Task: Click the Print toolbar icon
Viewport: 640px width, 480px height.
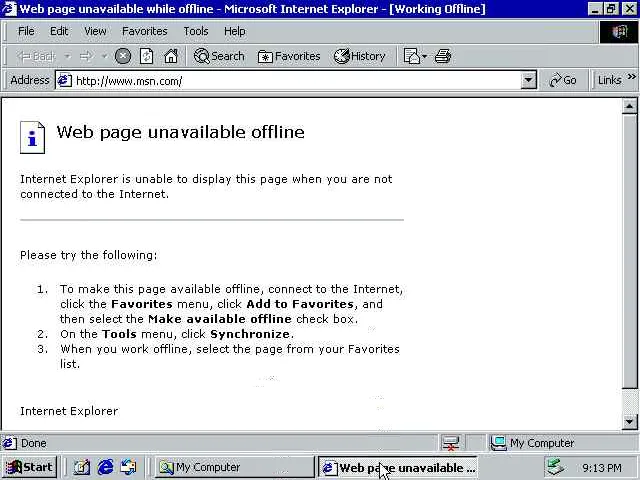Action: pos(443,56)
